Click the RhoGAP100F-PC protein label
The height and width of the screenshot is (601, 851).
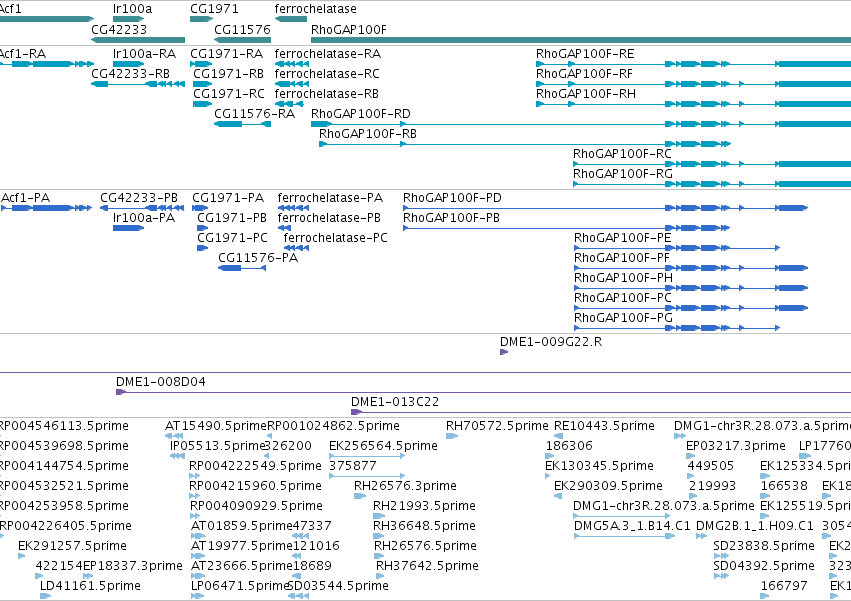pyautogui.click(x=623, y=299)
